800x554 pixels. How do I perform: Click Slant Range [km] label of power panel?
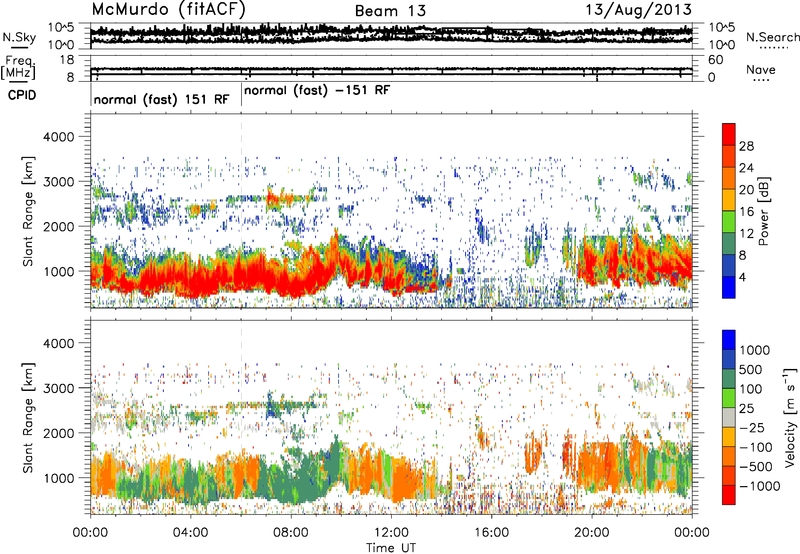pos(28,211)
